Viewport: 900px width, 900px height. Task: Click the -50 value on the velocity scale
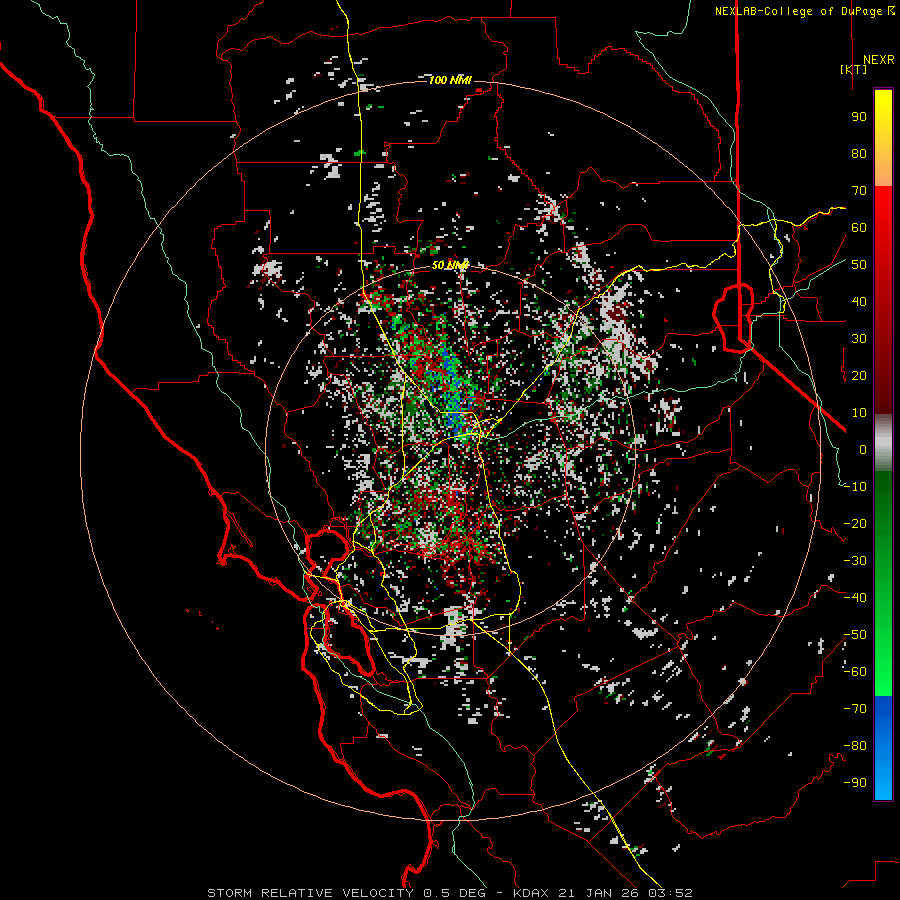pos(855,635)
